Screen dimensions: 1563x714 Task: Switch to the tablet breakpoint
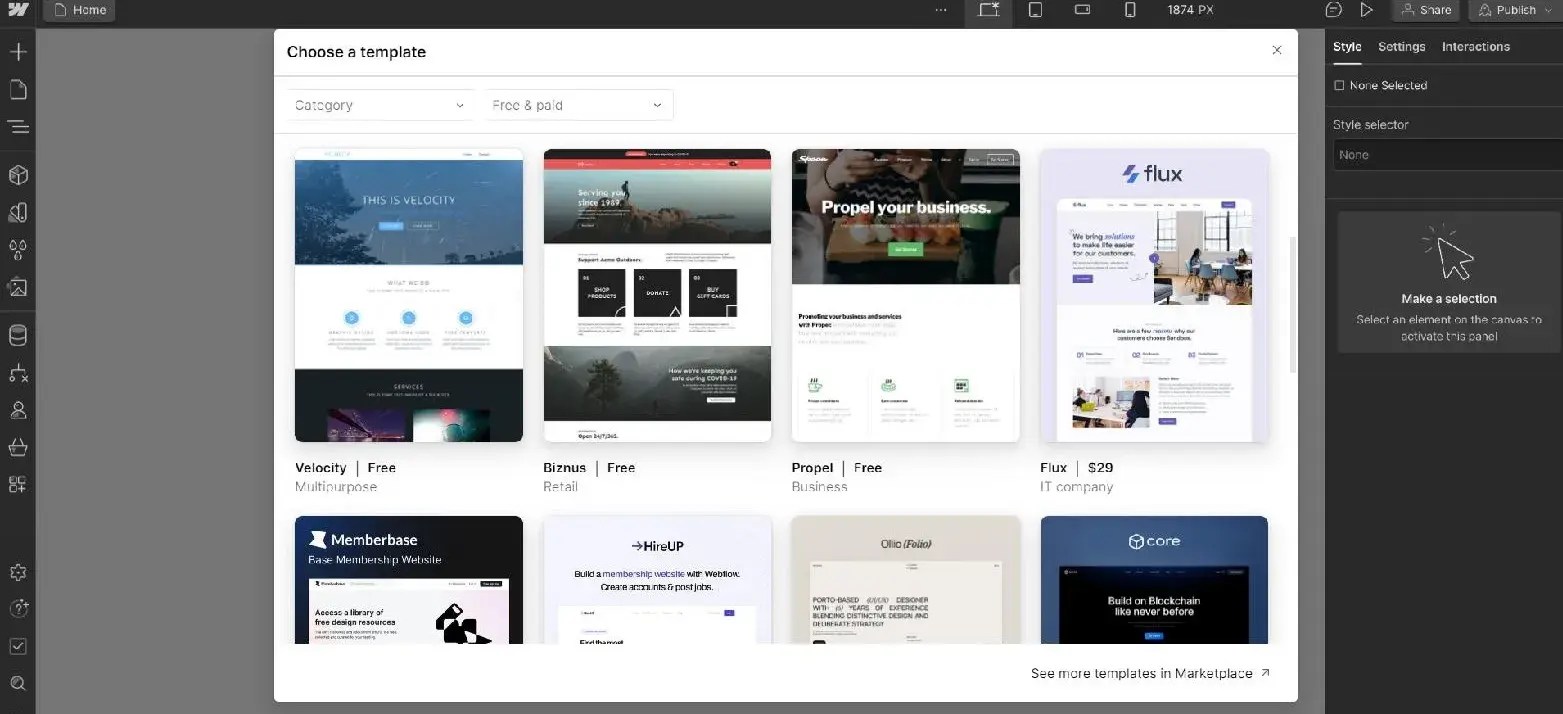point(1035,10)
